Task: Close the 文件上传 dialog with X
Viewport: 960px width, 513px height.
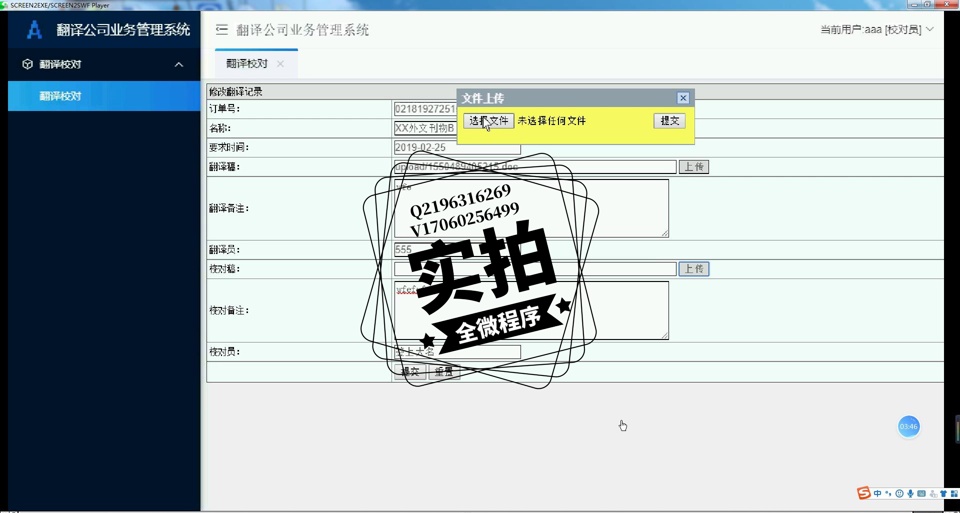Action: click(x=683, y=98)
